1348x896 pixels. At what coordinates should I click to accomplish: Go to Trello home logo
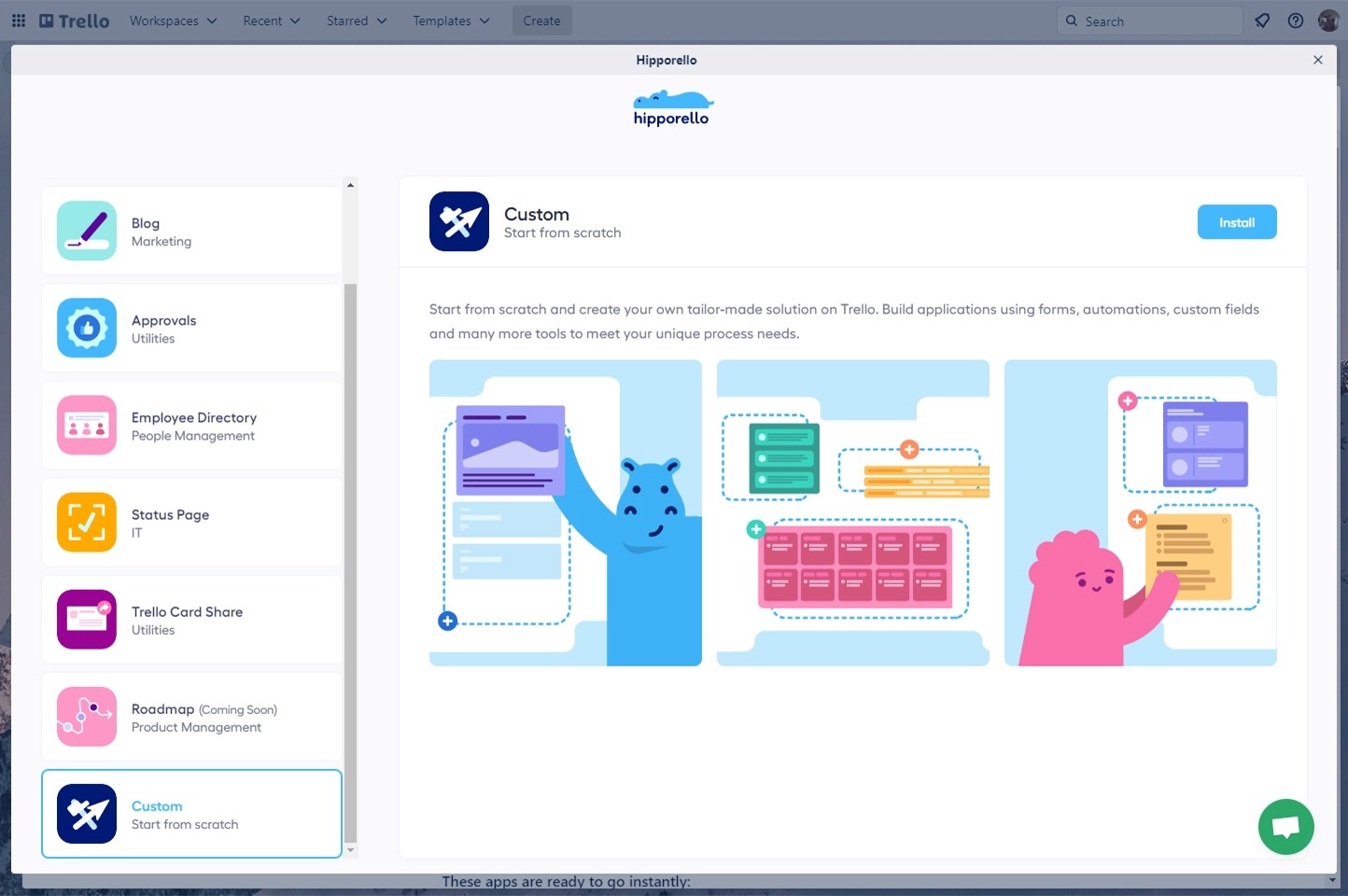[x=74, y=21]
